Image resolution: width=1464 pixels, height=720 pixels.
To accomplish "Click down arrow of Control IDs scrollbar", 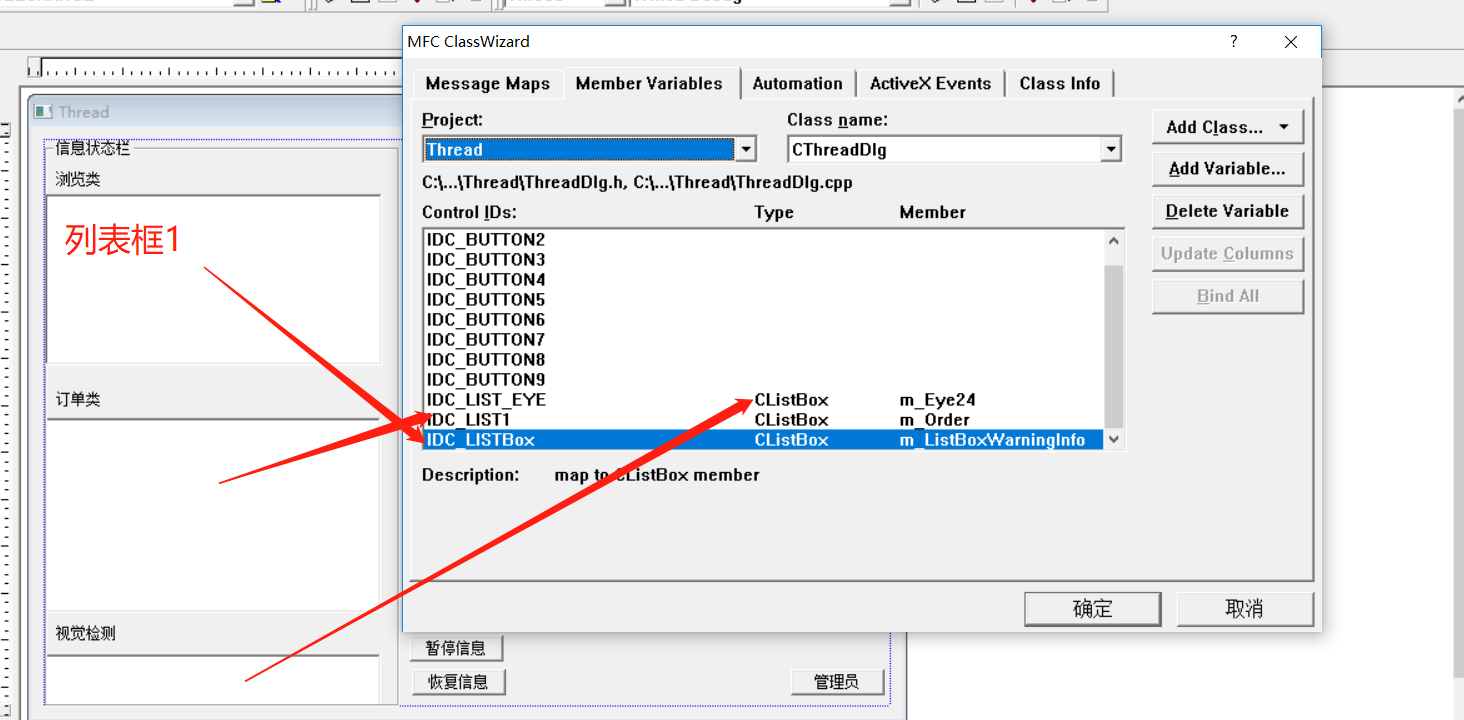I will coord(1114,440).
